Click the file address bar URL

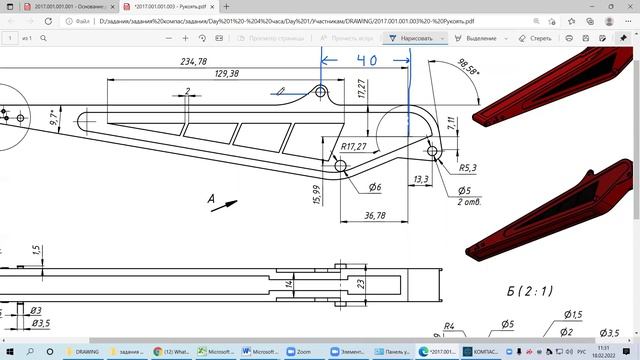coord(287,21)
